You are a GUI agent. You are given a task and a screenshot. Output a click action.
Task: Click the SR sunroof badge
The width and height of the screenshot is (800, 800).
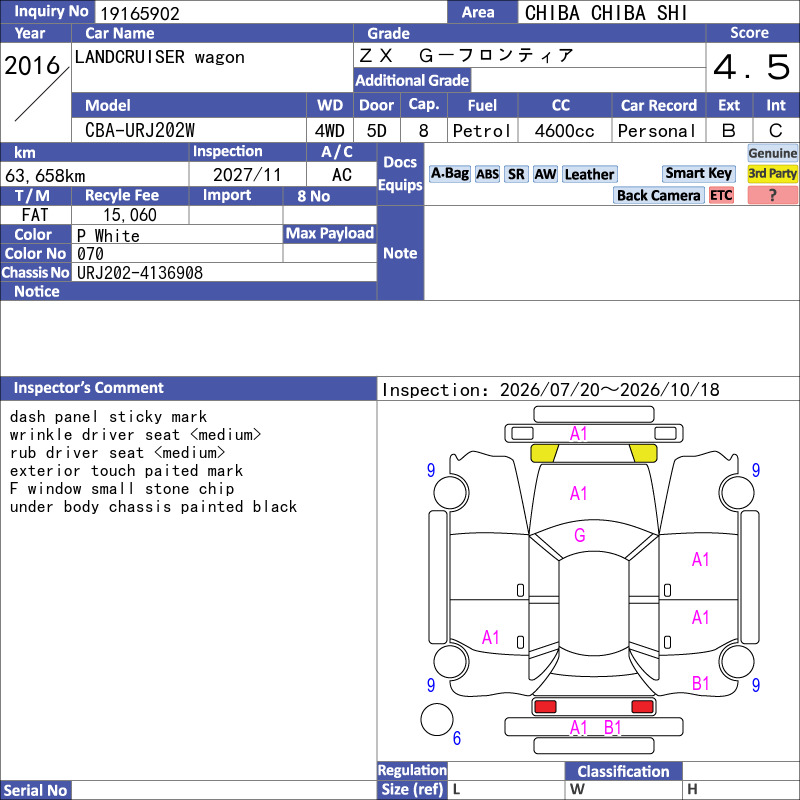click(516, 174)
